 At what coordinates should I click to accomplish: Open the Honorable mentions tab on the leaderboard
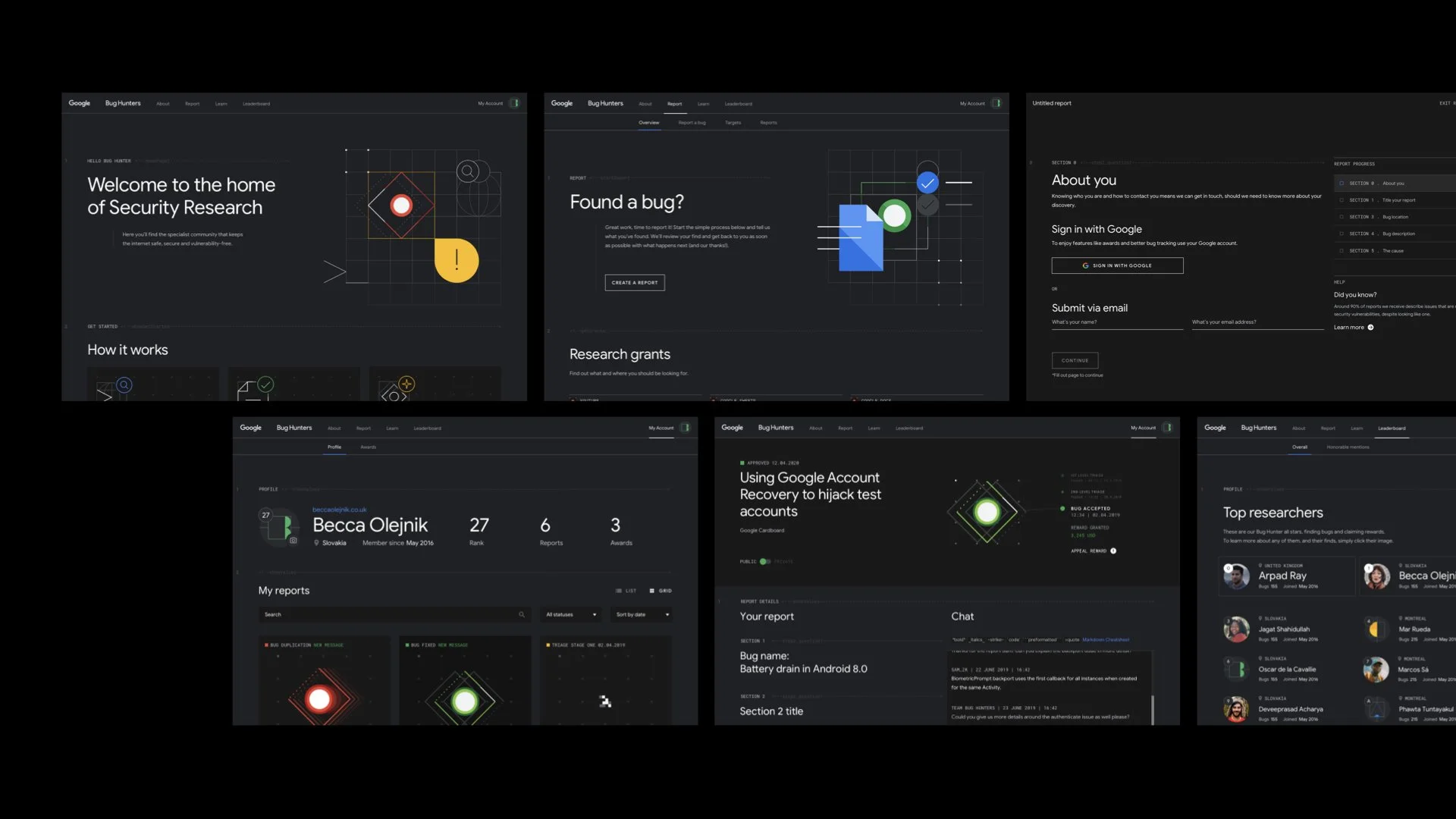pyautogui.click(x=1348, y=447)
